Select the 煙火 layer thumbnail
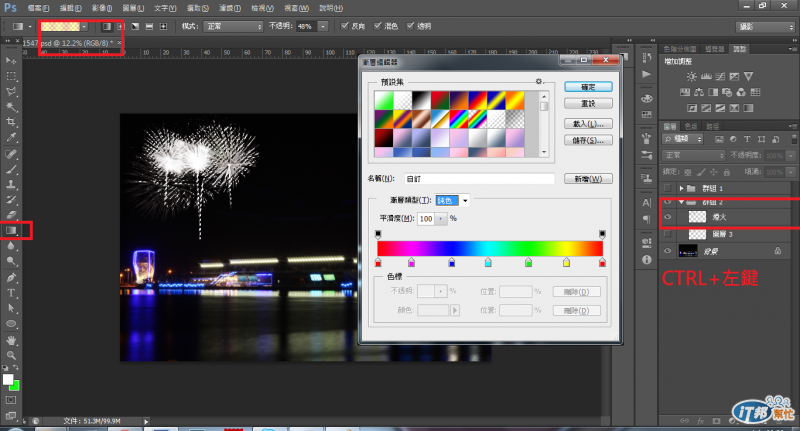Viewport: 800px width, 431px height. [697, 217]
